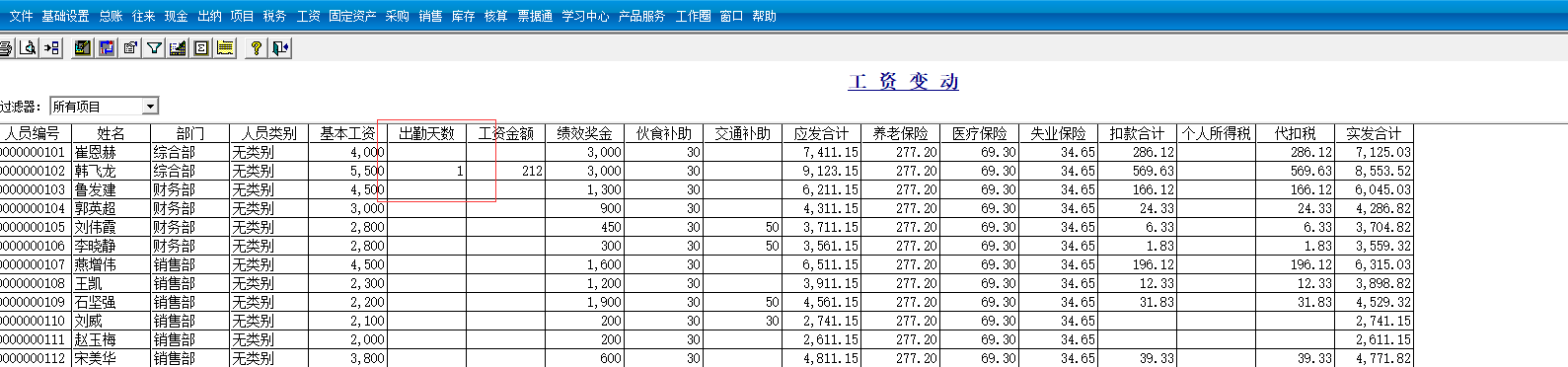1568x367 pixels.
Task: Click the 出勤天数 column header
Action: [426, 133]
